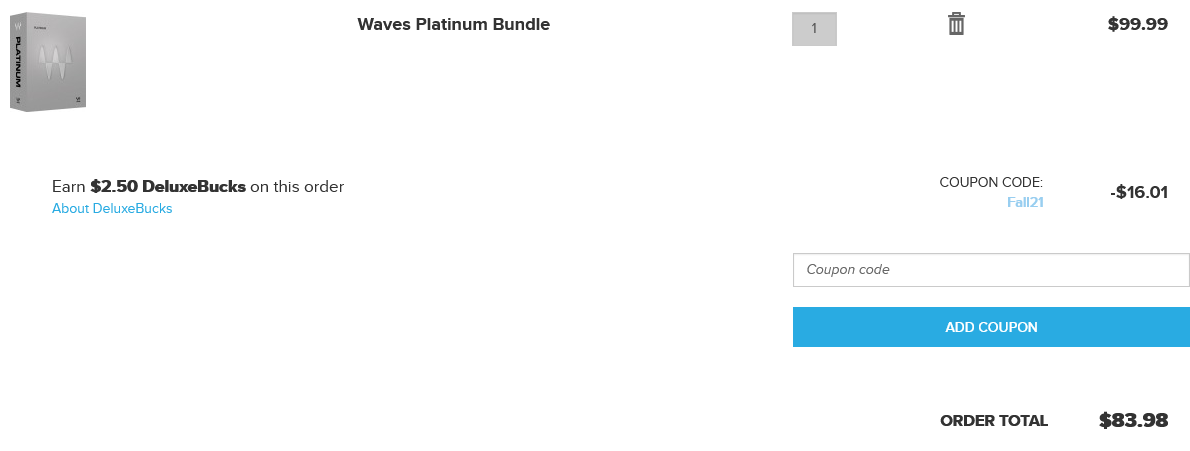
Task: Click the bold $2.50 rewards amount
Action: point(114,187)
